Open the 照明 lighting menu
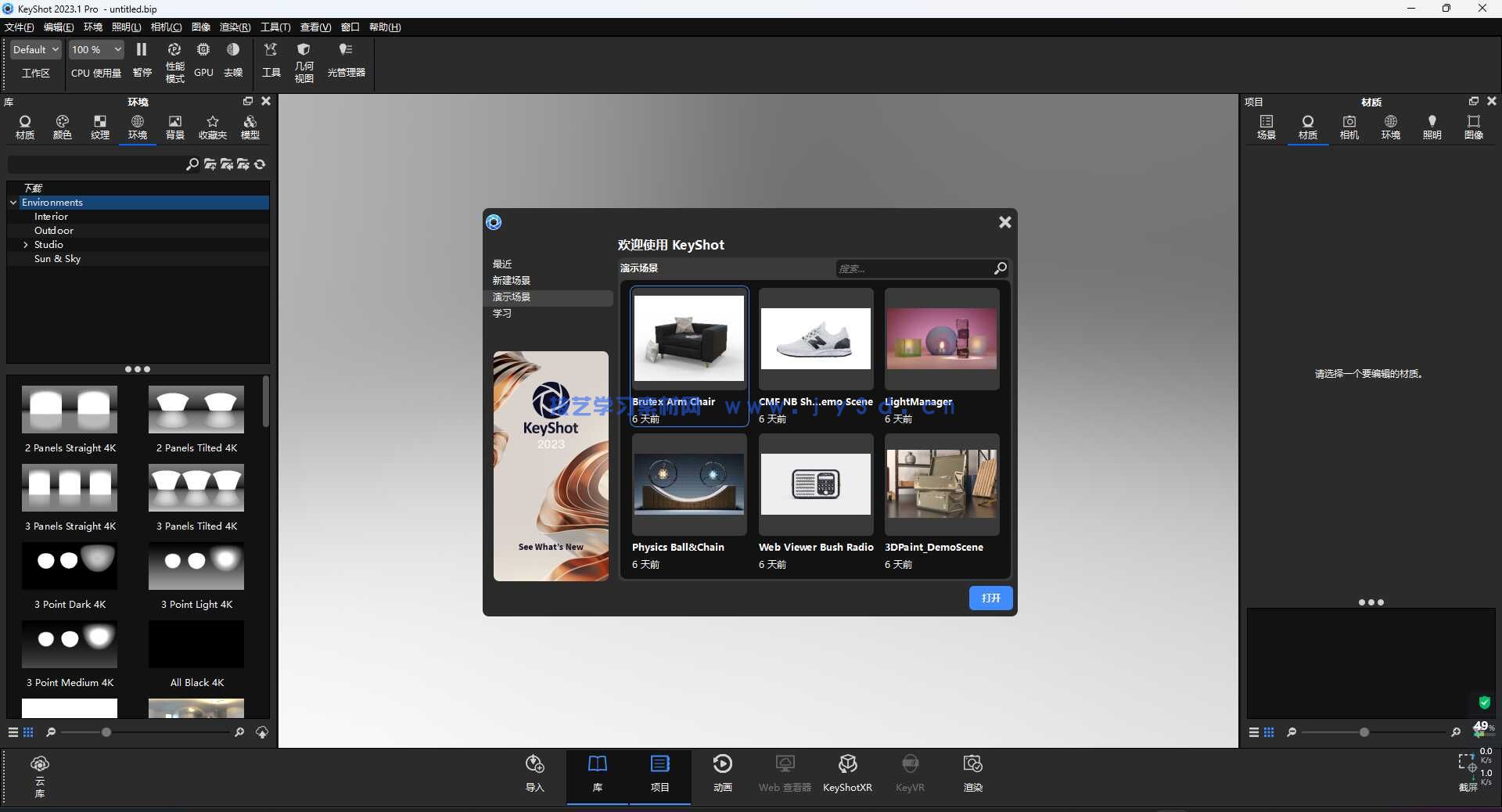 pos(127,27)
